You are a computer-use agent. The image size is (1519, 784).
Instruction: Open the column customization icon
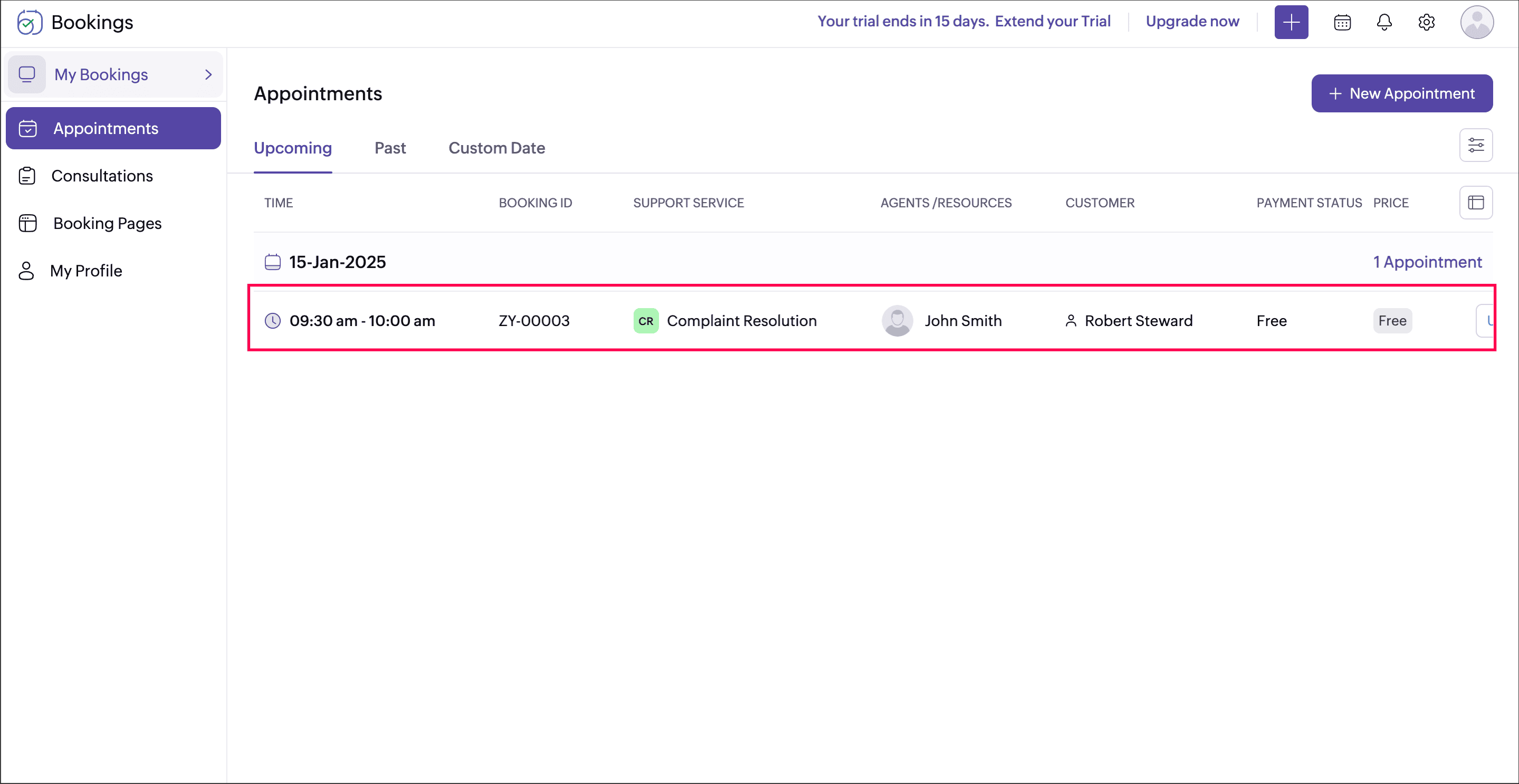[x=1475, y=203]
